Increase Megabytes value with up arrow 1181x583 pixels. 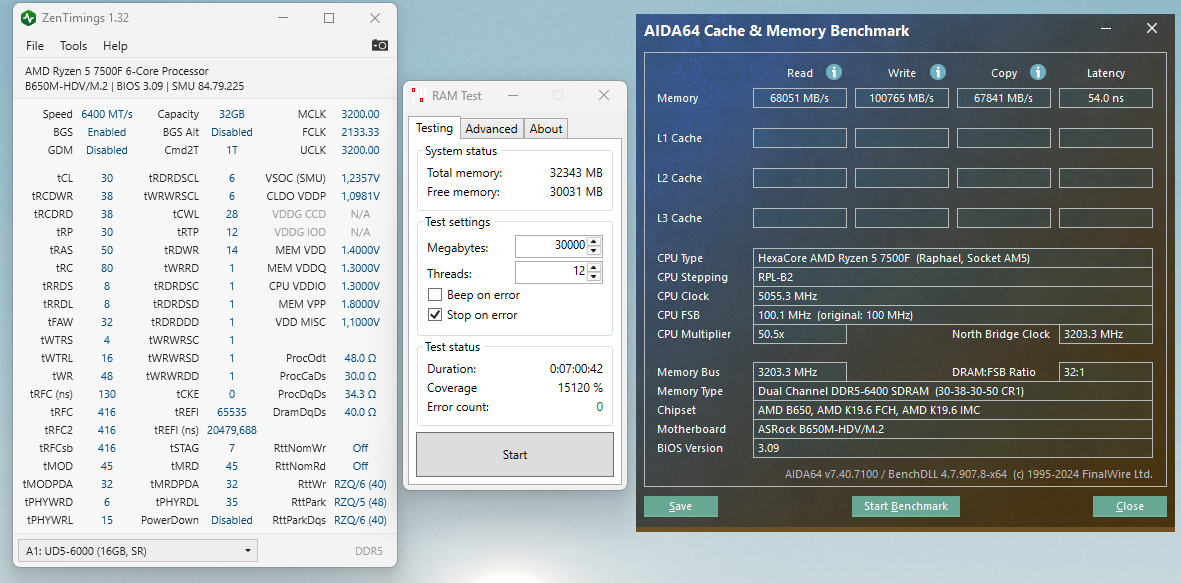[x=594, y=242]
